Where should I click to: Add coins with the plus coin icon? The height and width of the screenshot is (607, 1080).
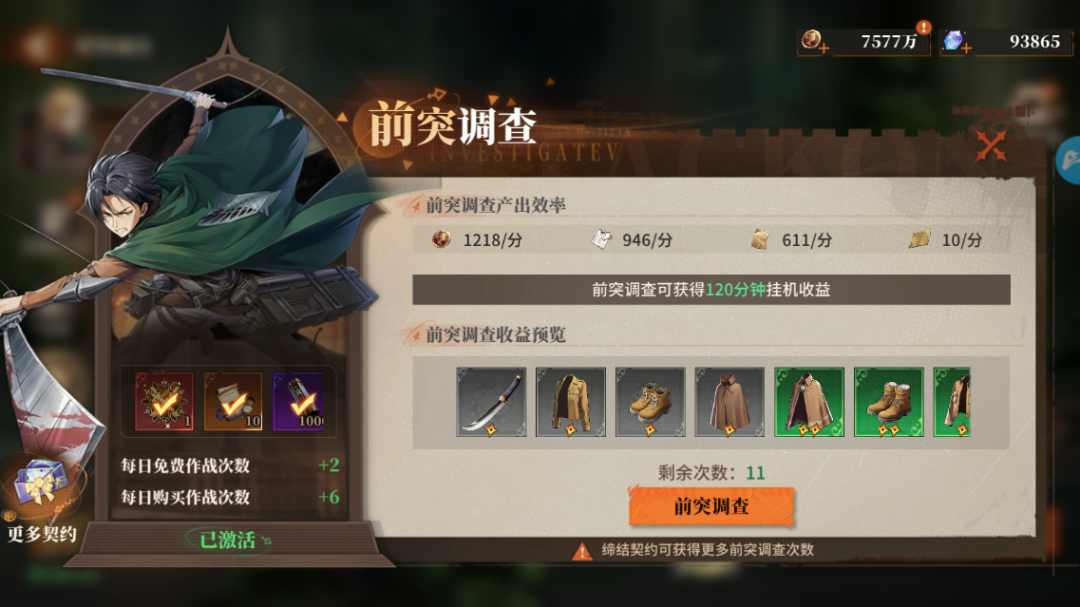pos(814,41)
